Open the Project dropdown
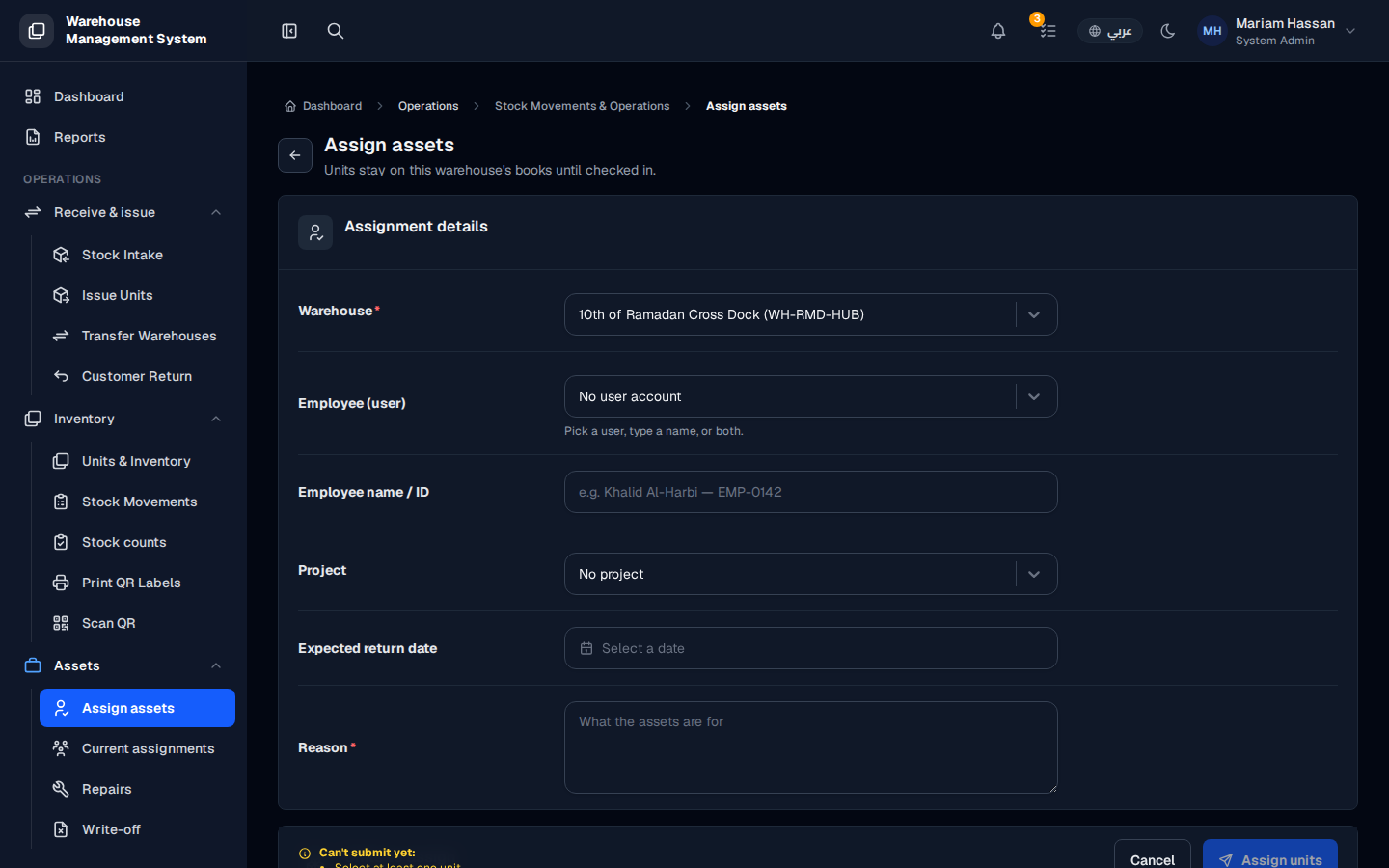This screenshot has height=868, width=1389. pyautogui.click(x=811, y=574)
